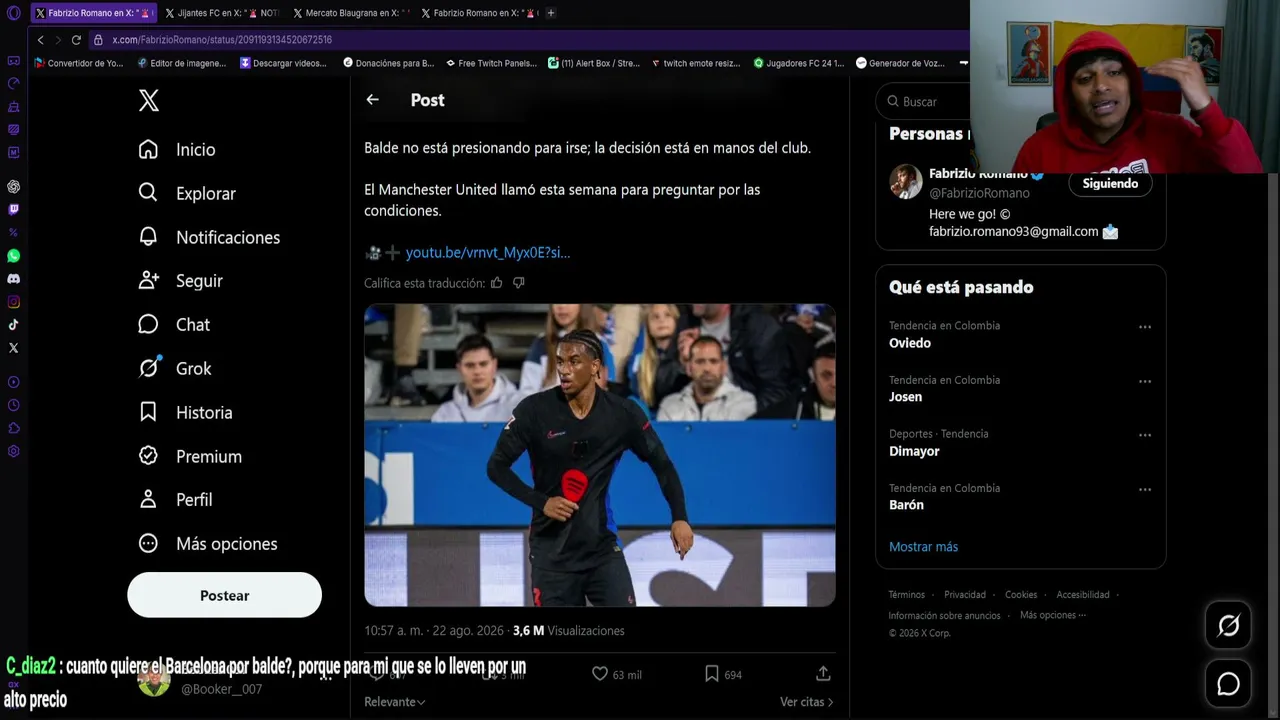Viewport: 1280px width, 720px height.
Task: Open options for the Oviedo trend
Action: (1145, 327)
